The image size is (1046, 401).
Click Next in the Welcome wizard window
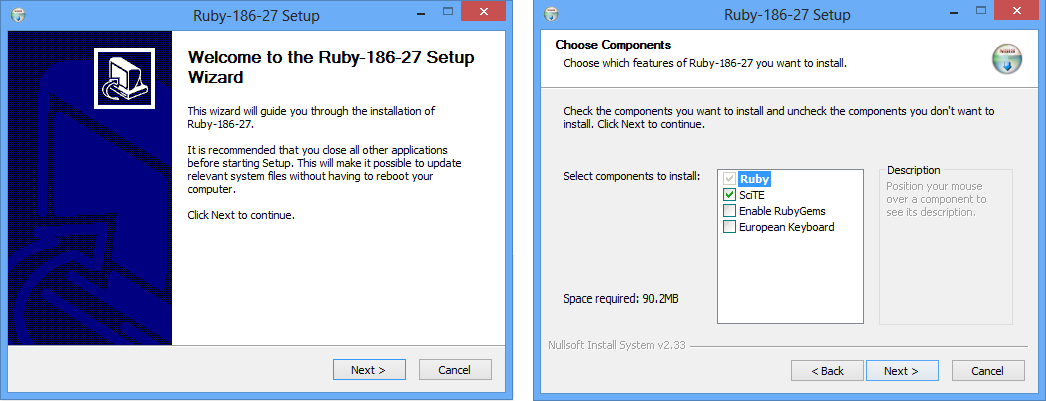(369, 370)
